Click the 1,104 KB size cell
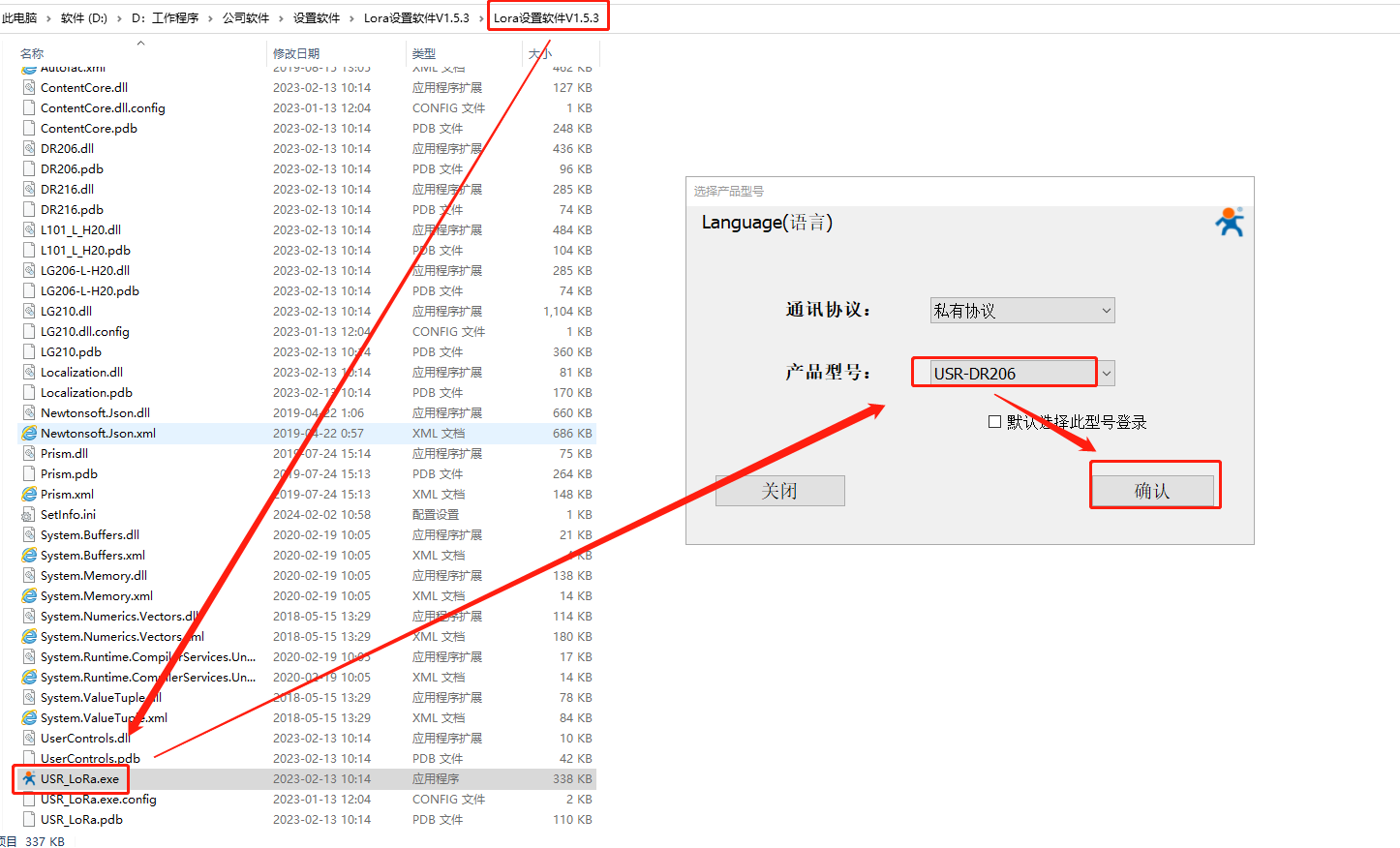The width and height of the screenshot is (1400, 848). (567, 311)
